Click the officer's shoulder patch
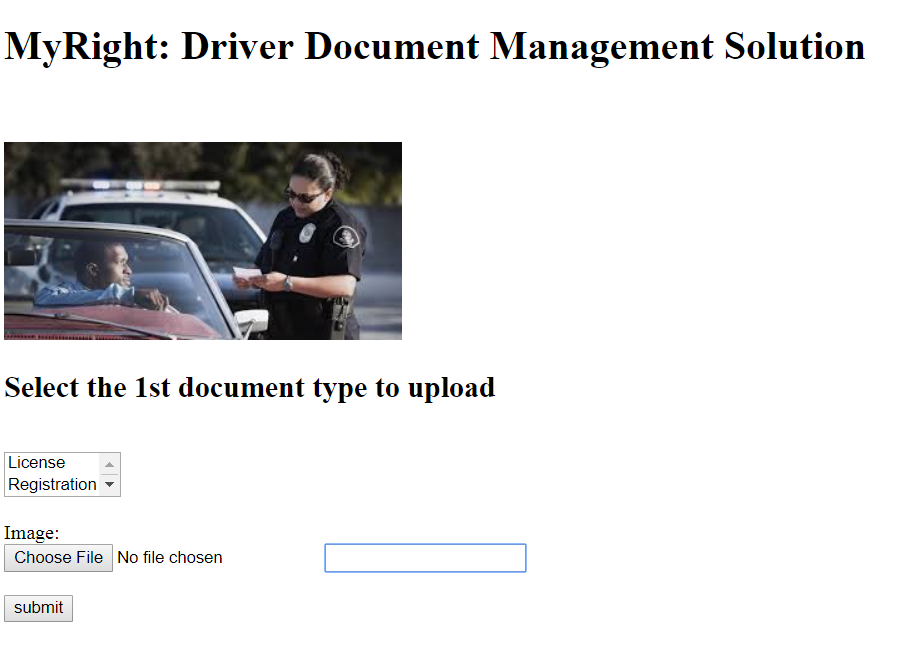This screenshot has height=666, width=905. pos(346,237)
